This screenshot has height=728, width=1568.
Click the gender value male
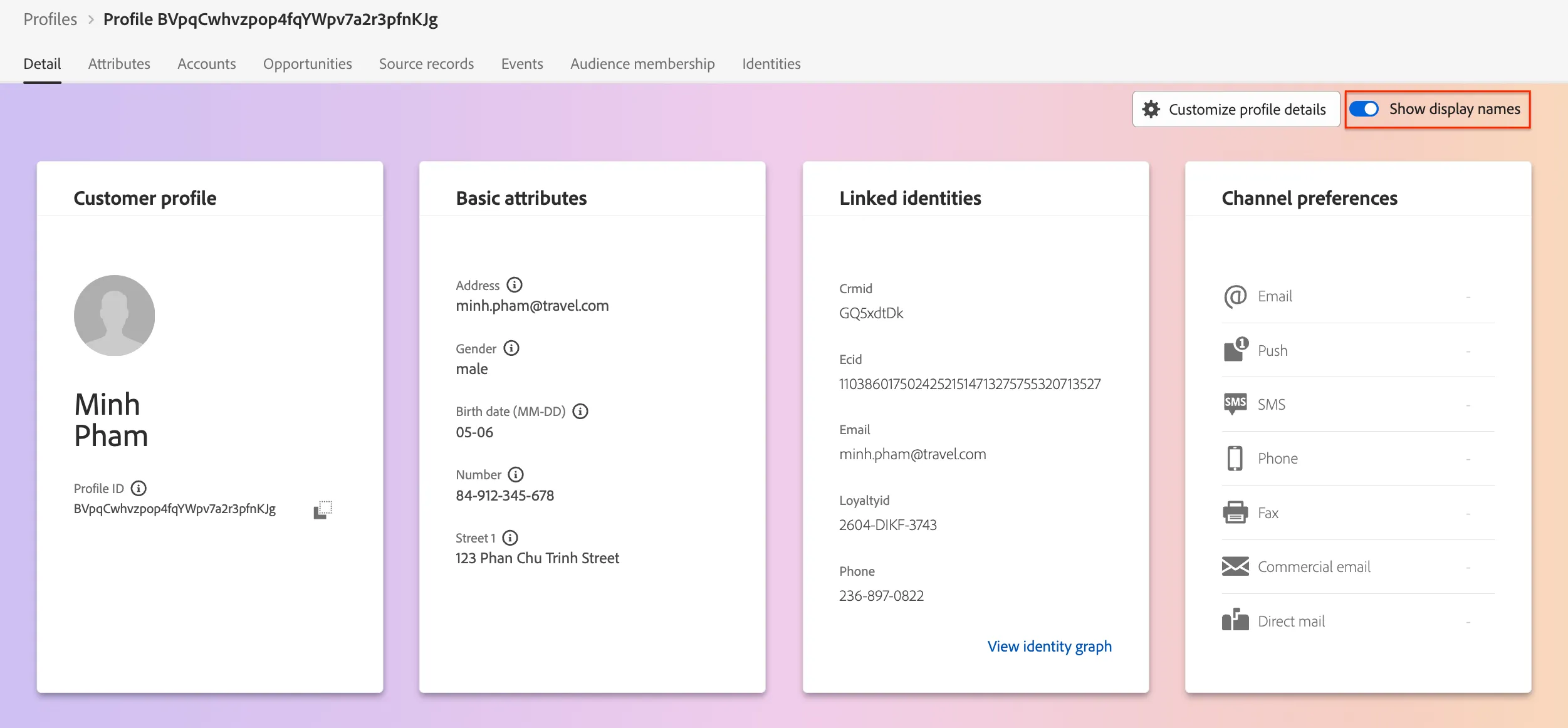[x=472, y=369]
